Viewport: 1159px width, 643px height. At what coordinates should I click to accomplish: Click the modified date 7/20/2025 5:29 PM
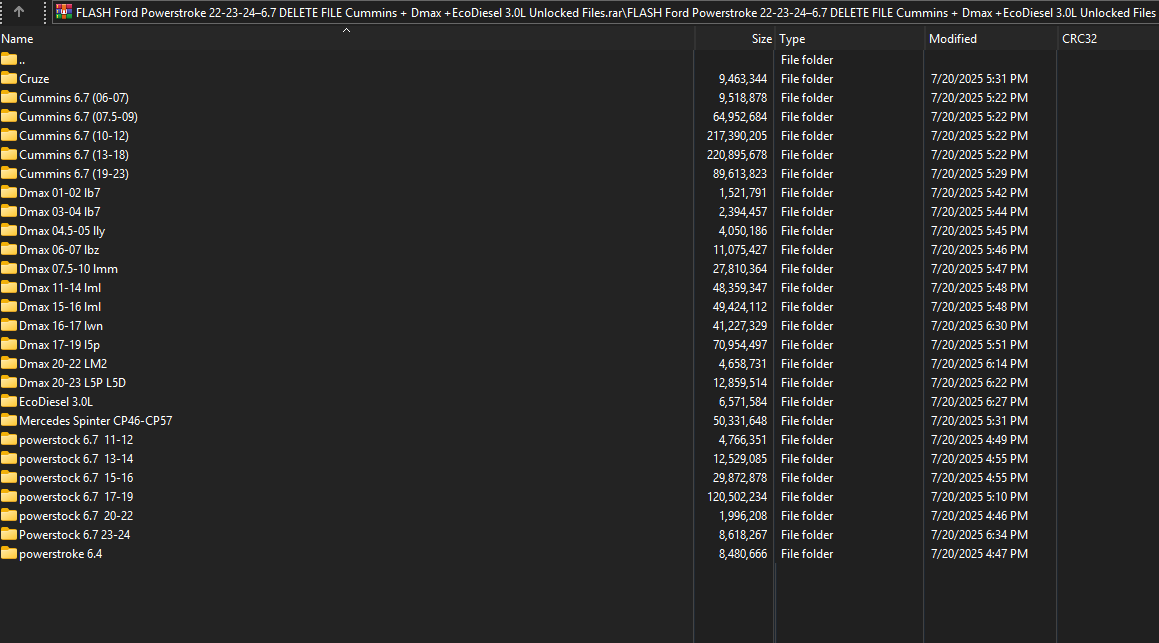(x=979, y=174)
